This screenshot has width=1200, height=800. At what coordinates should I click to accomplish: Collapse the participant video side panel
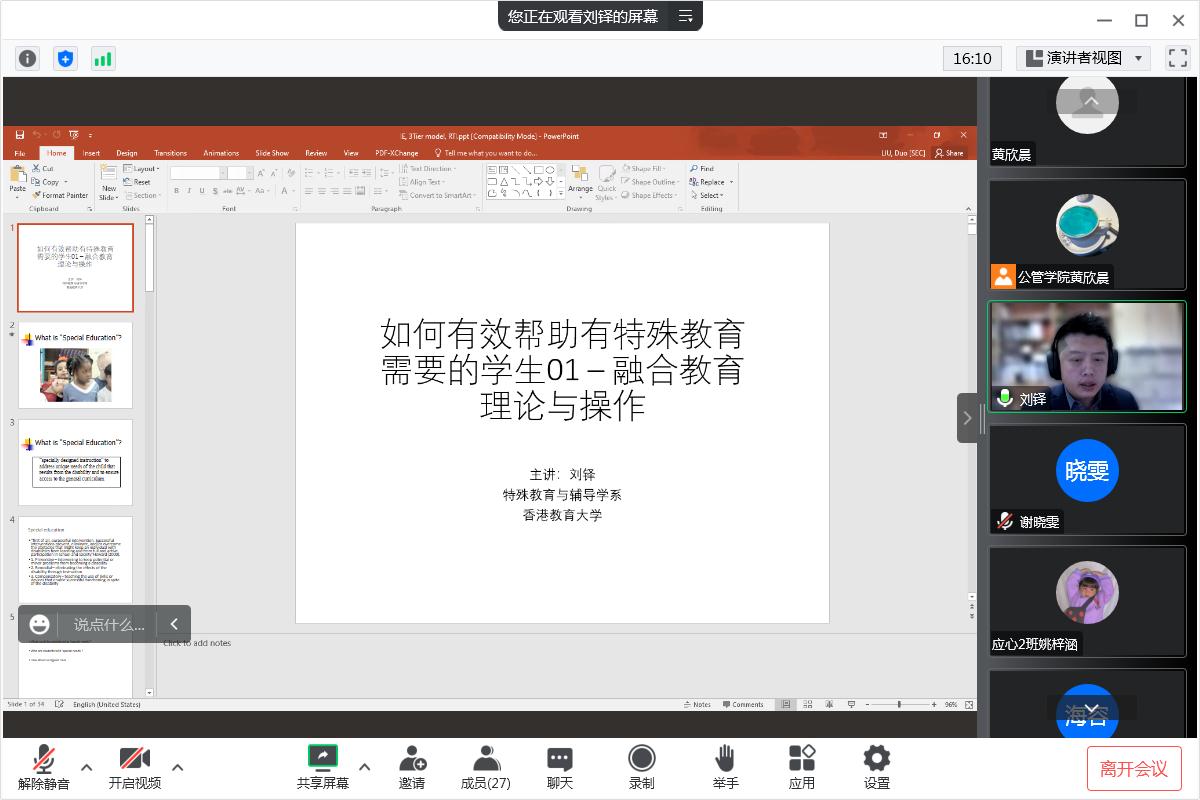click(967, 418)
